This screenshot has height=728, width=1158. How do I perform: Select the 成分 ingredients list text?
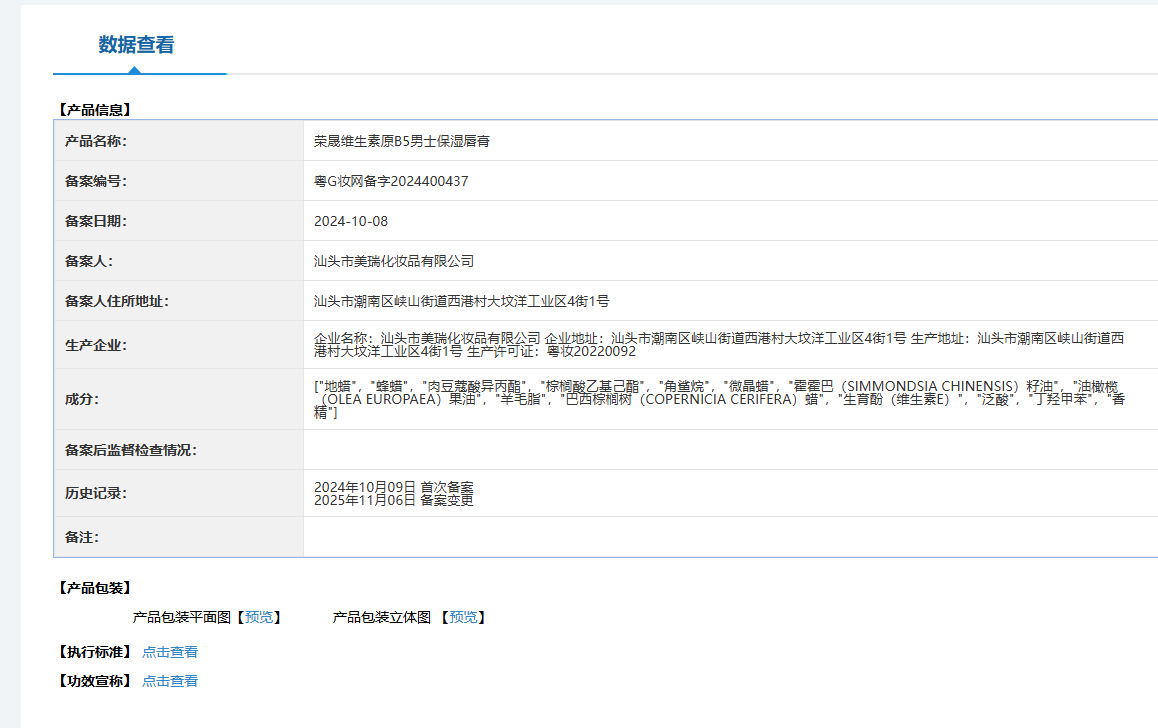pos(719,399)
